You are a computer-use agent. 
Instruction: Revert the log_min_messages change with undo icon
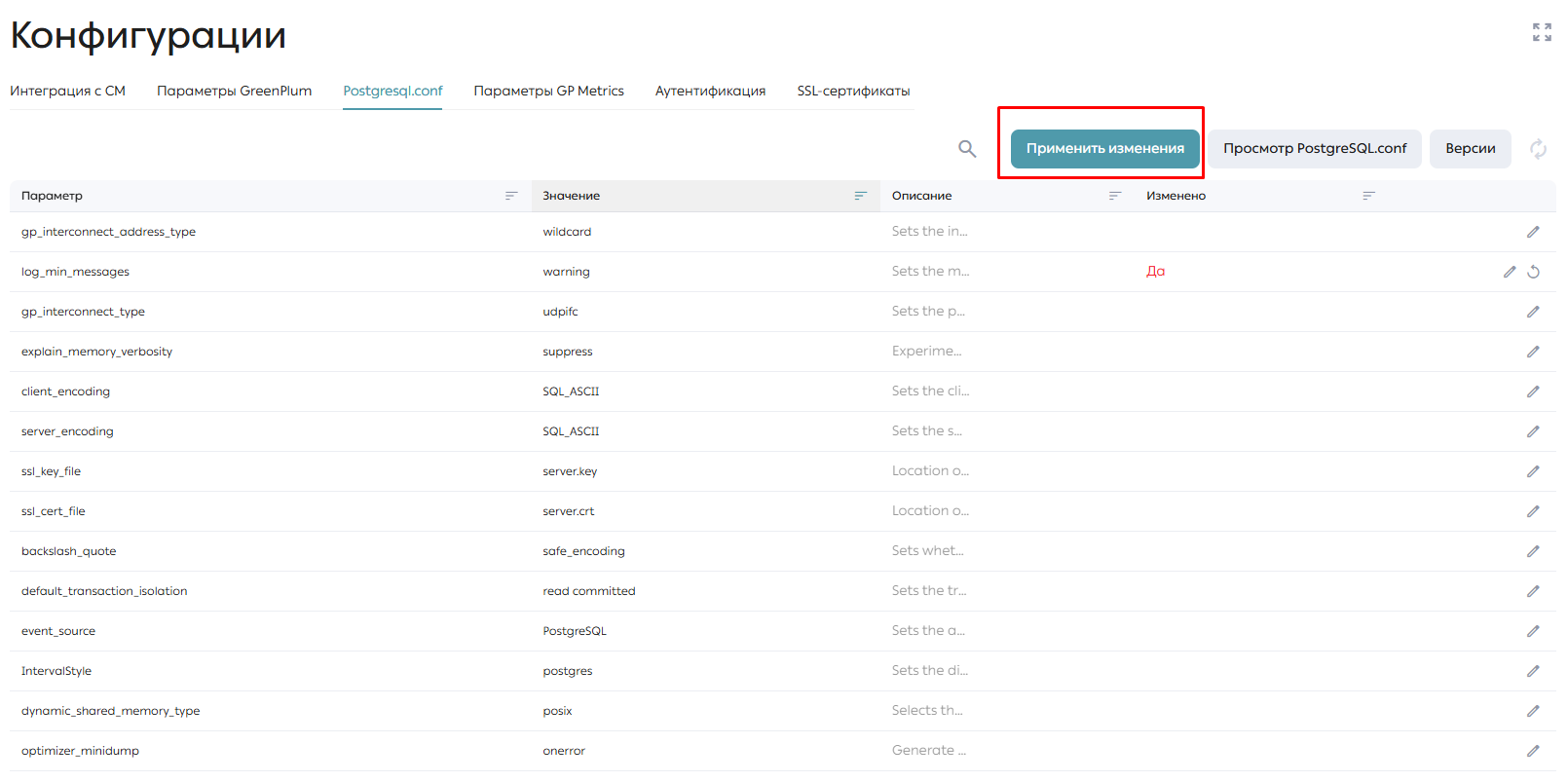pyautogui.click(x=1533, y=272)
